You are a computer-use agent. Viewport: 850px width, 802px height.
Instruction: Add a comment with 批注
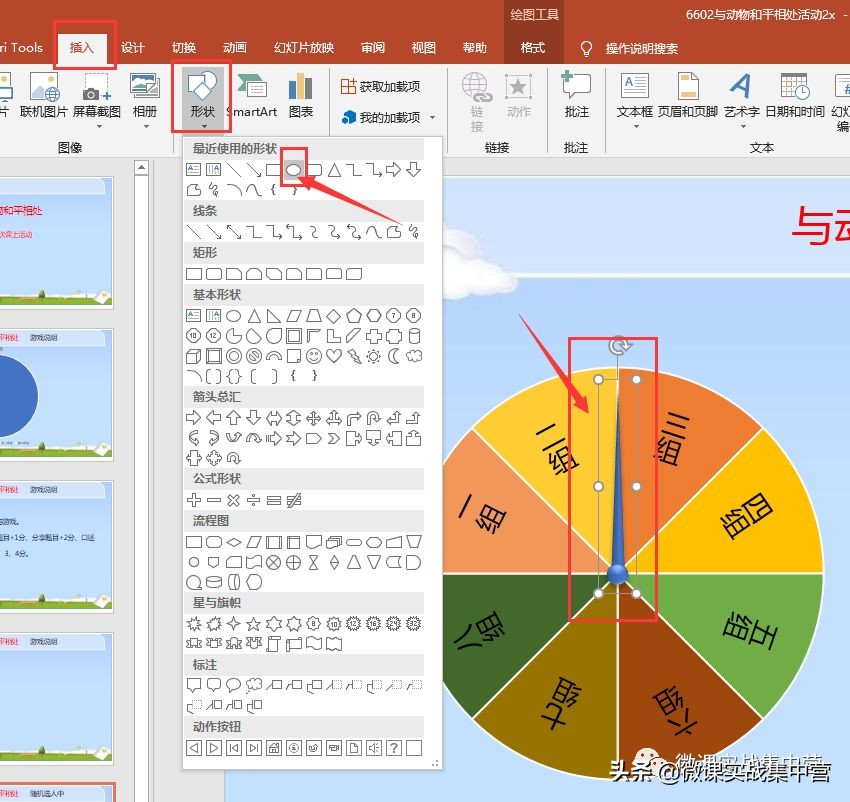point(576,95)
